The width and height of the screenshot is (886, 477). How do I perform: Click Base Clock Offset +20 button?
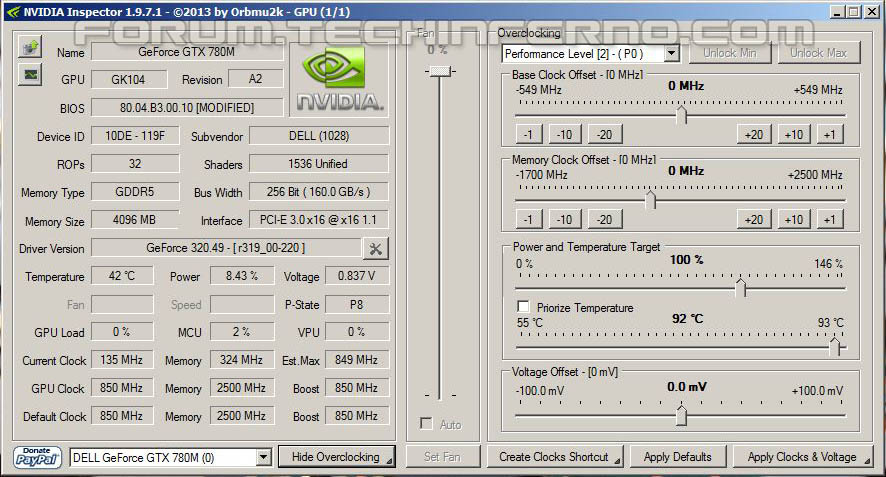754,135
